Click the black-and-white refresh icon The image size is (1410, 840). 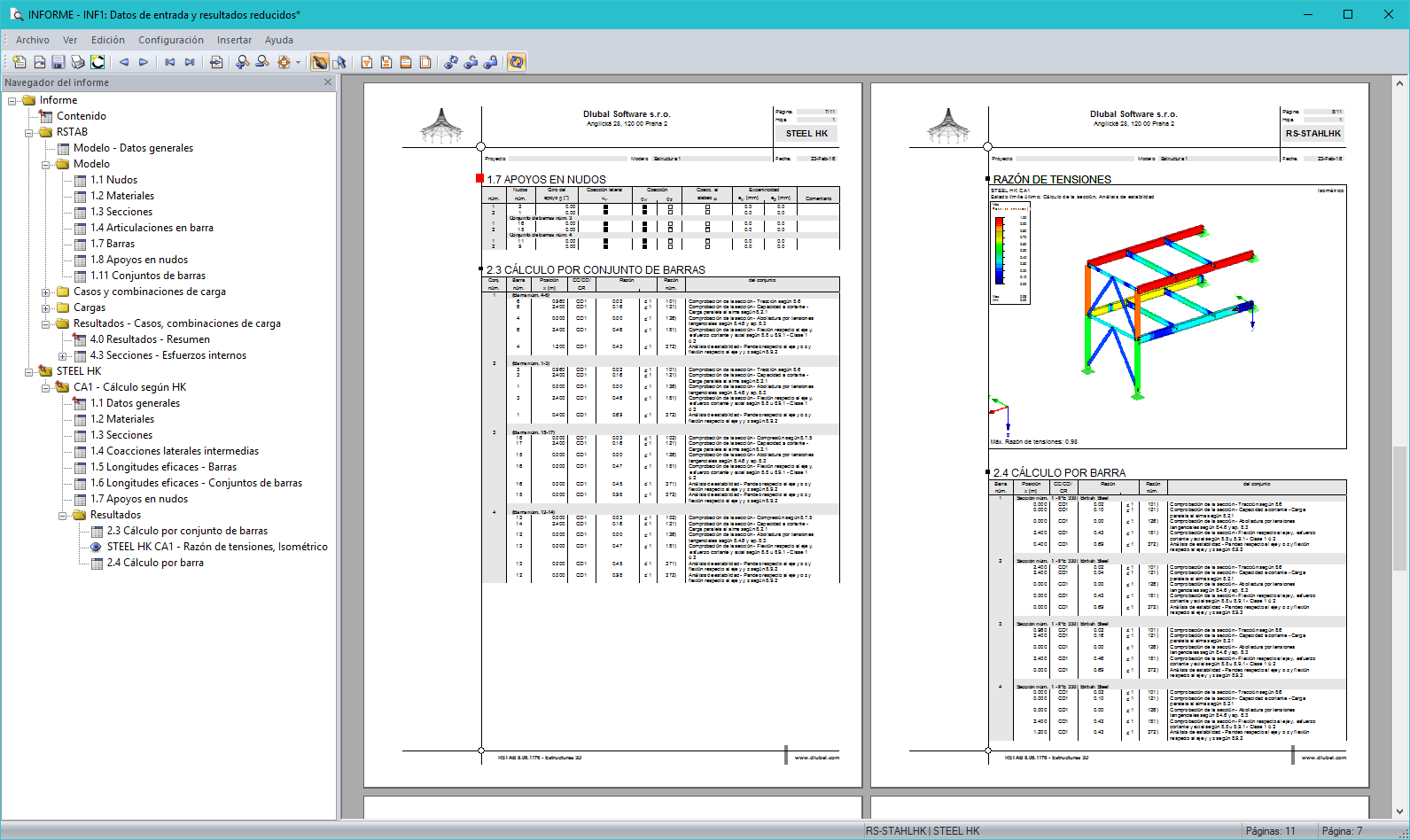[97, 62]
